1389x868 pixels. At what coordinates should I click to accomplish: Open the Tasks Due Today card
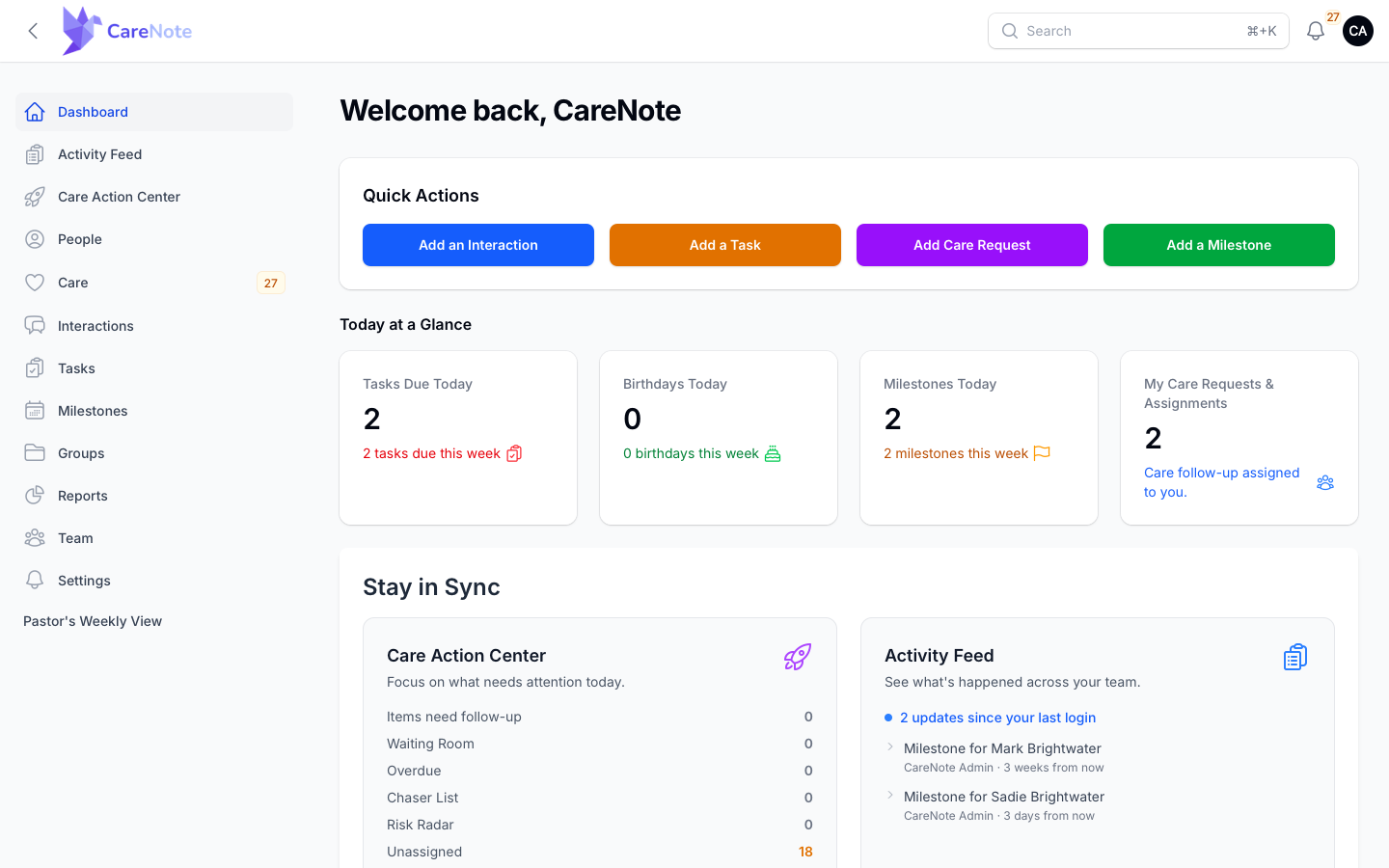tap(458, 438)
